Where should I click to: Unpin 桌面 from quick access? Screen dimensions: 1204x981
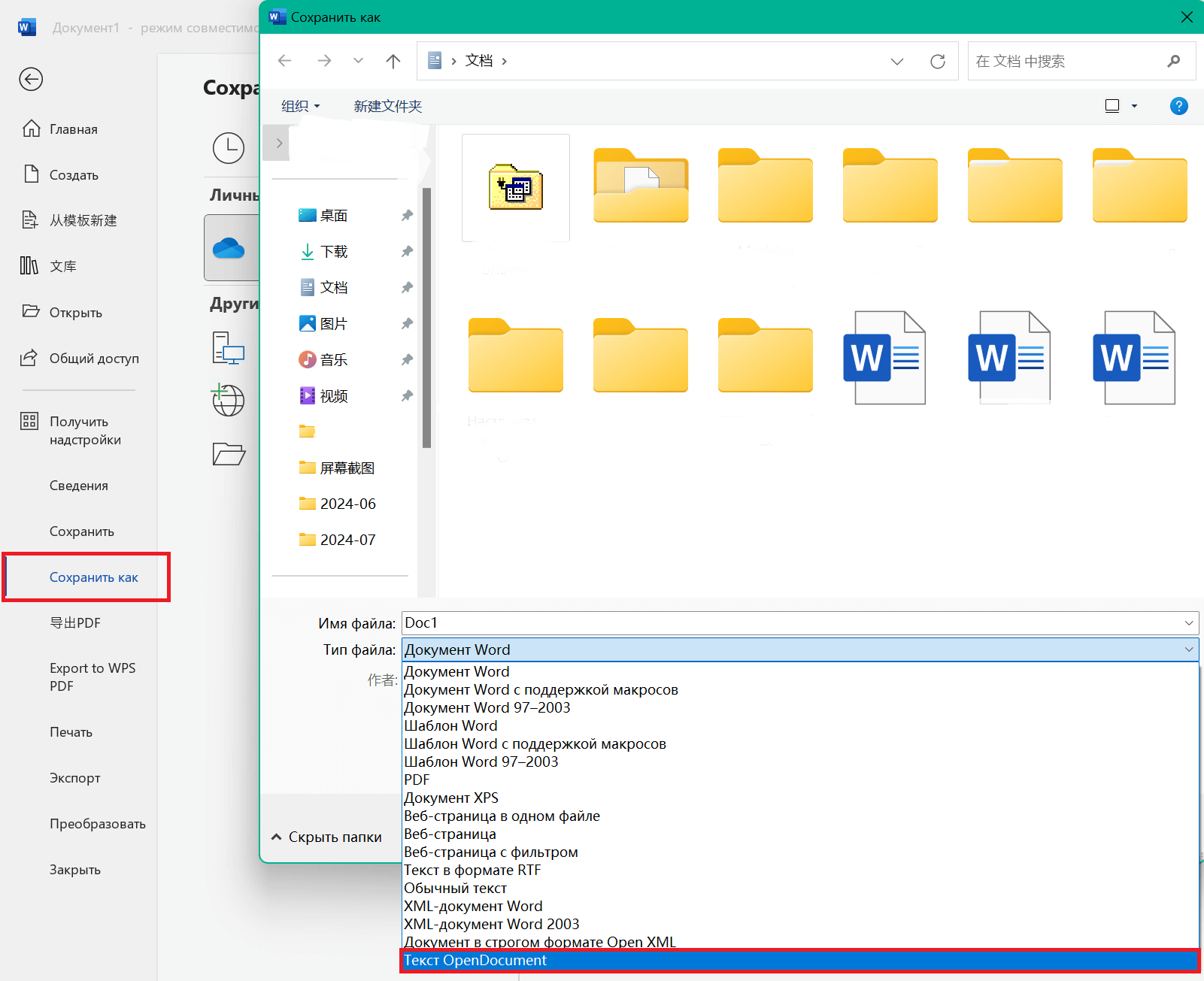coord(407,215)
